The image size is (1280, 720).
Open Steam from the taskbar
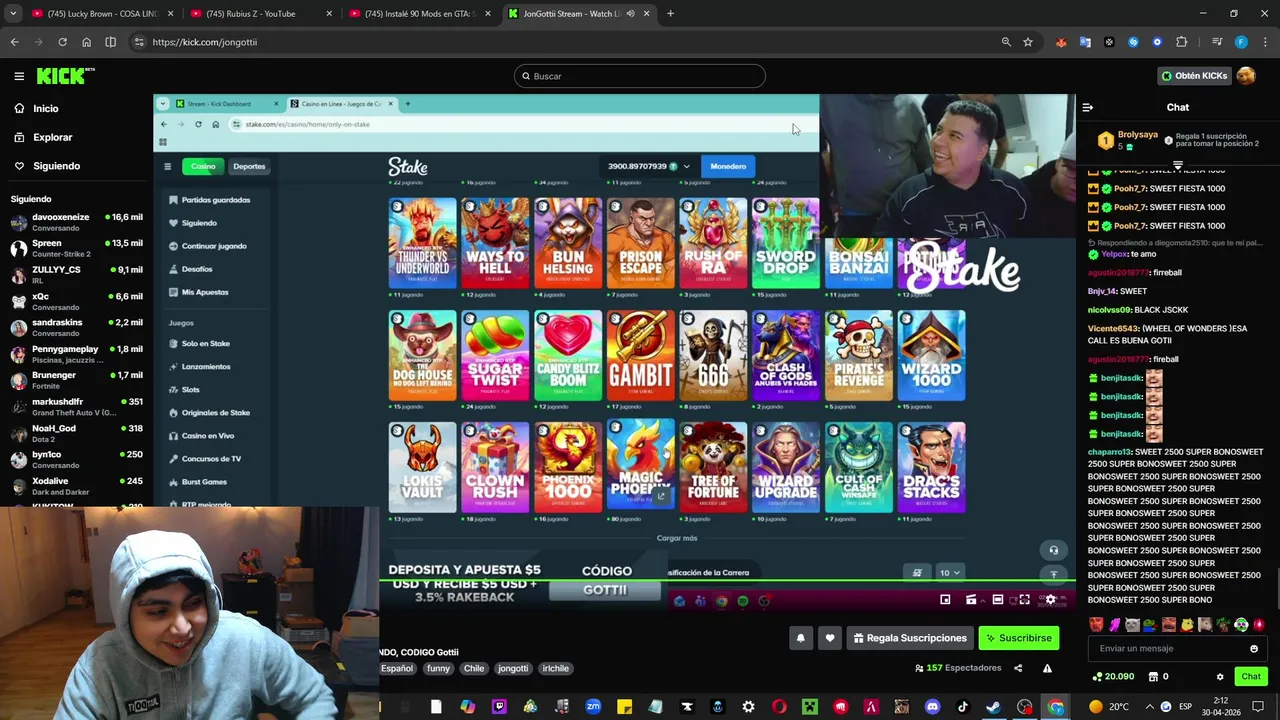993,707
